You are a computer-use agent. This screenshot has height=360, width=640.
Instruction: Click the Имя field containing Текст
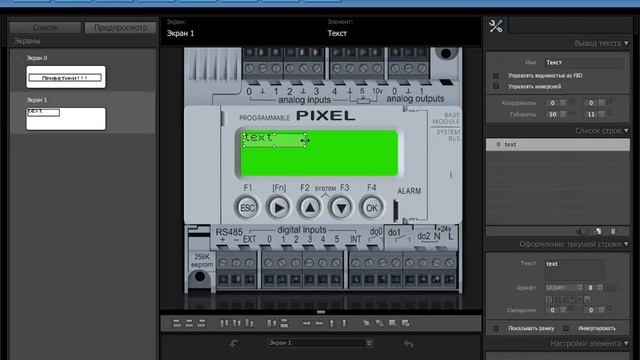(584, 62)
